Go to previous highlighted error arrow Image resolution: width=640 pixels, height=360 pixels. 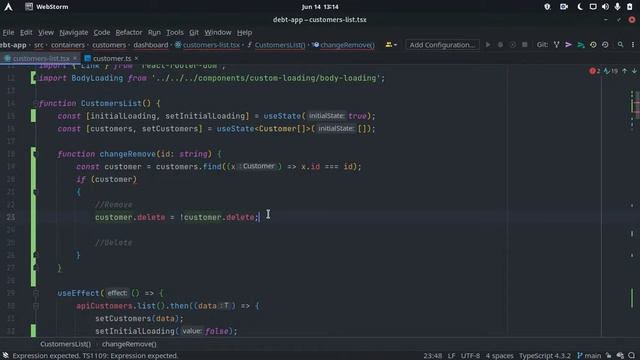pos(624,71)
